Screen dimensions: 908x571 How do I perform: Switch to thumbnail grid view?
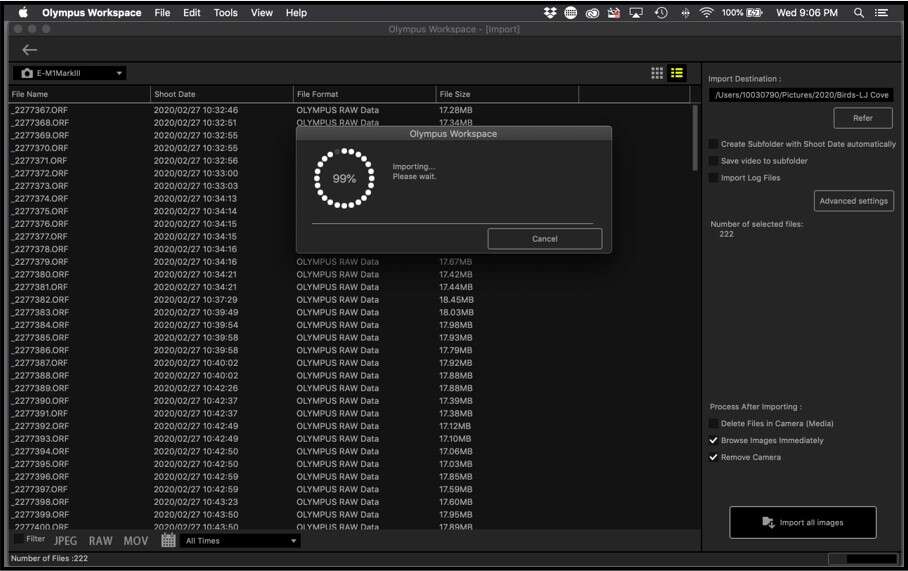(x=657, y=73)
